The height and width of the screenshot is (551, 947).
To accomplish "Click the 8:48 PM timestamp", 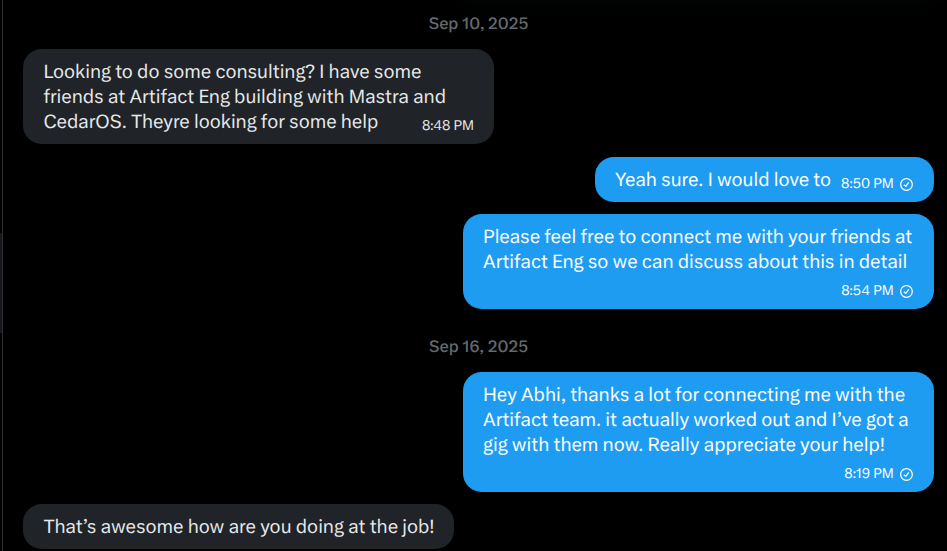I will click(447, 126).
